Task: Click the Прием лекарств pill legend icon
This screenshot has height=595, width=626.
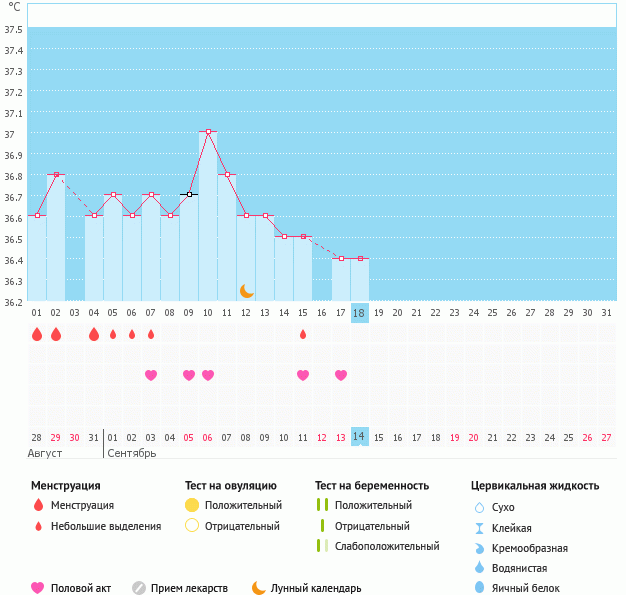Action: 139,588
